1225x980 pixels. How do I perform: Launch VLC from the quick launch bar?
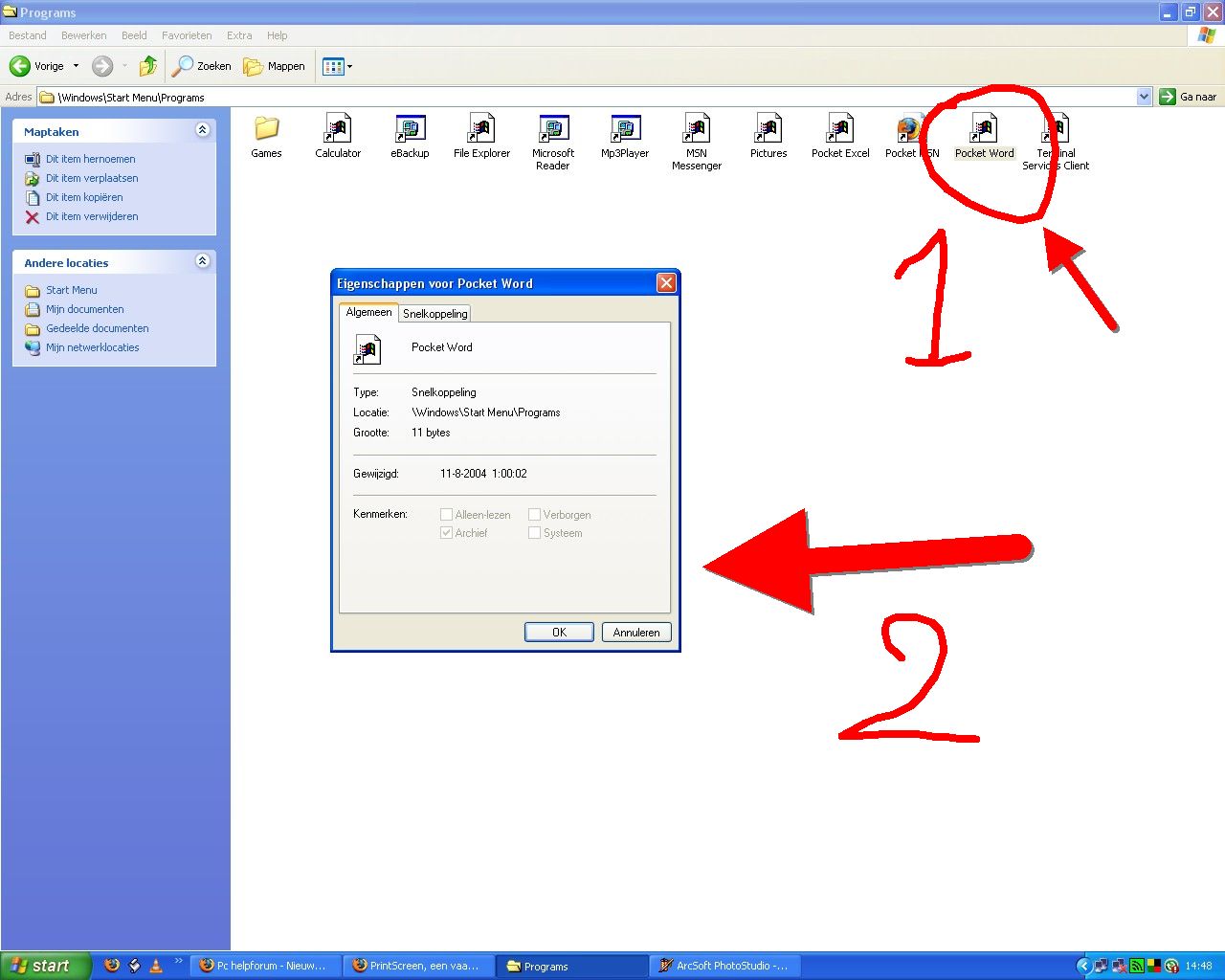pyautogui.click(x=156, y=966)
